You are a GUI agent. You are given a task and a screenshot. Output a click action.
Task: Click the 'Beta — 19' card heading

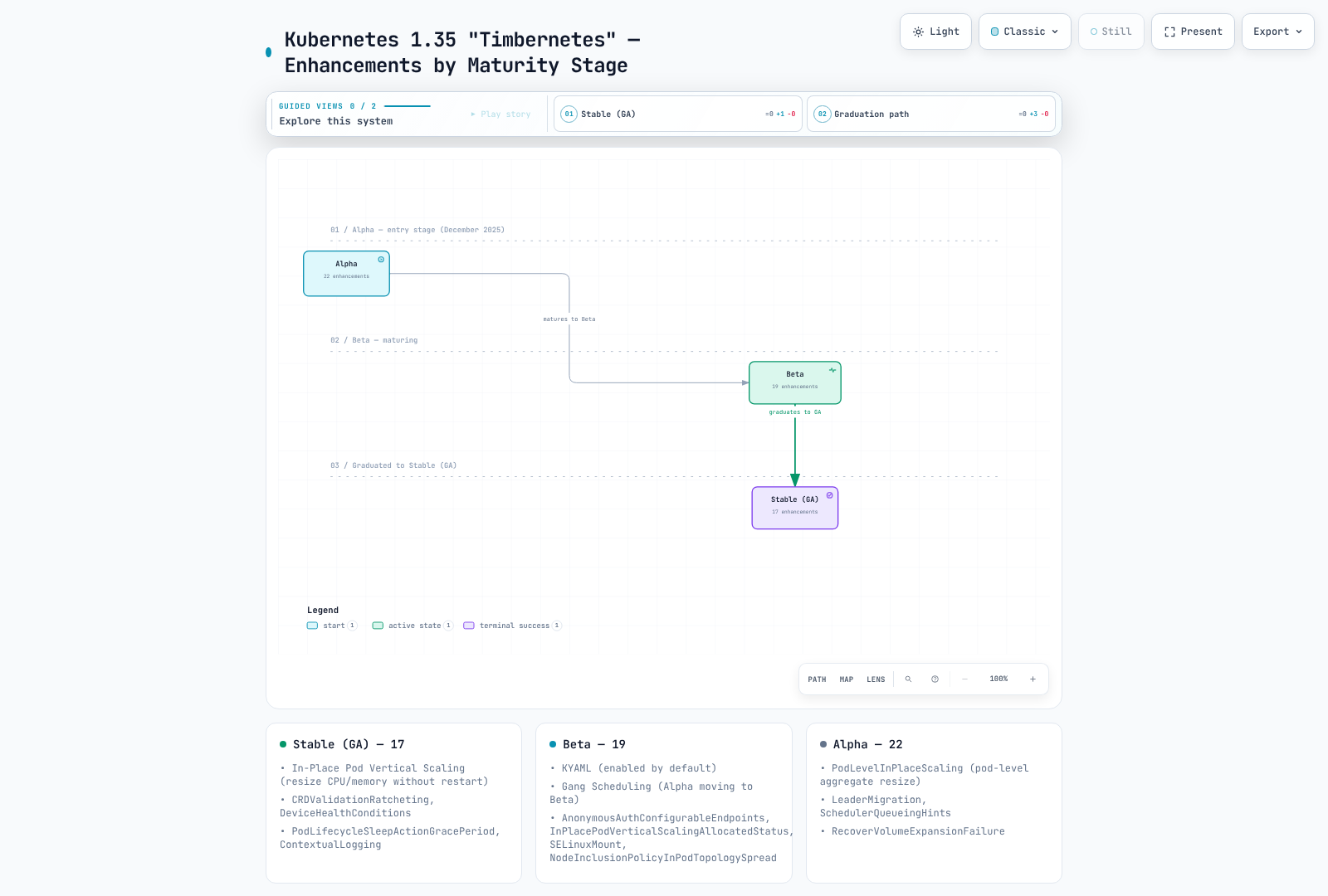point(594,744)
